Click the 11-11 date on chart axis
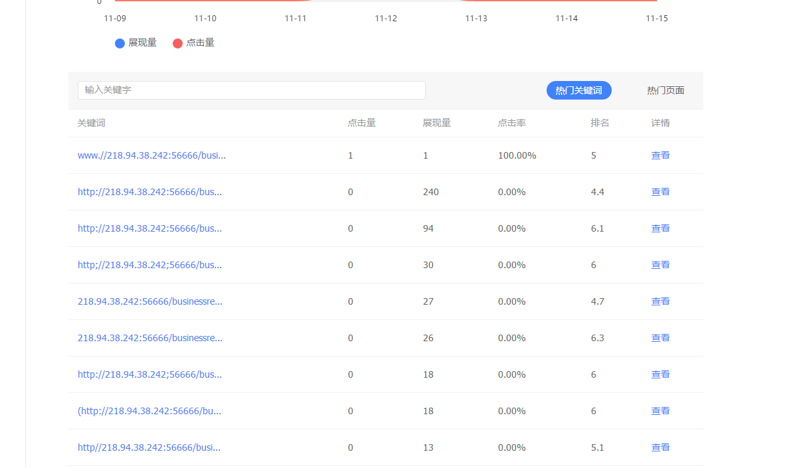Screen dimensions: 799x468 click(296, 18)
